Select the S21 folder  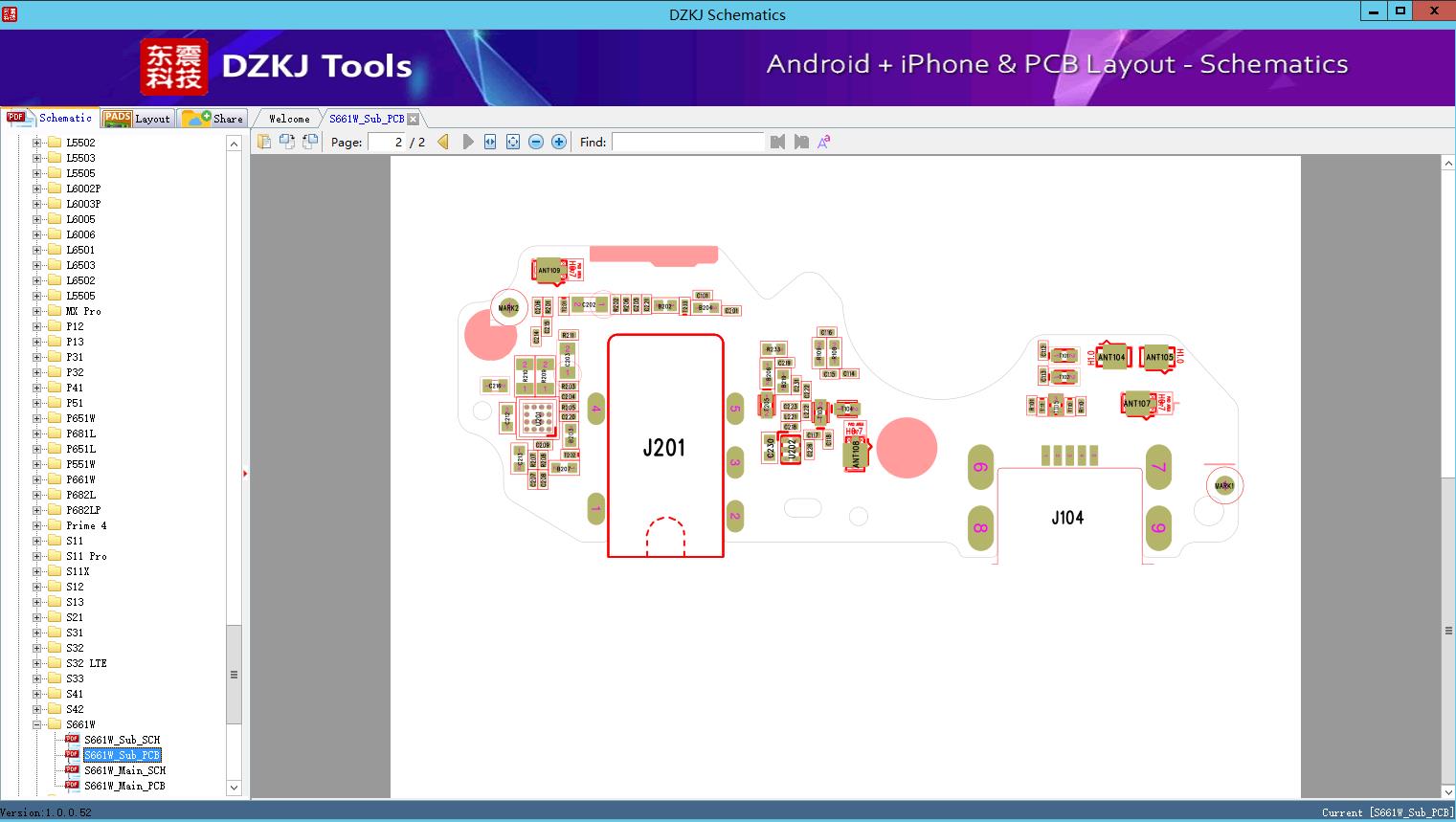click(75, 617)
